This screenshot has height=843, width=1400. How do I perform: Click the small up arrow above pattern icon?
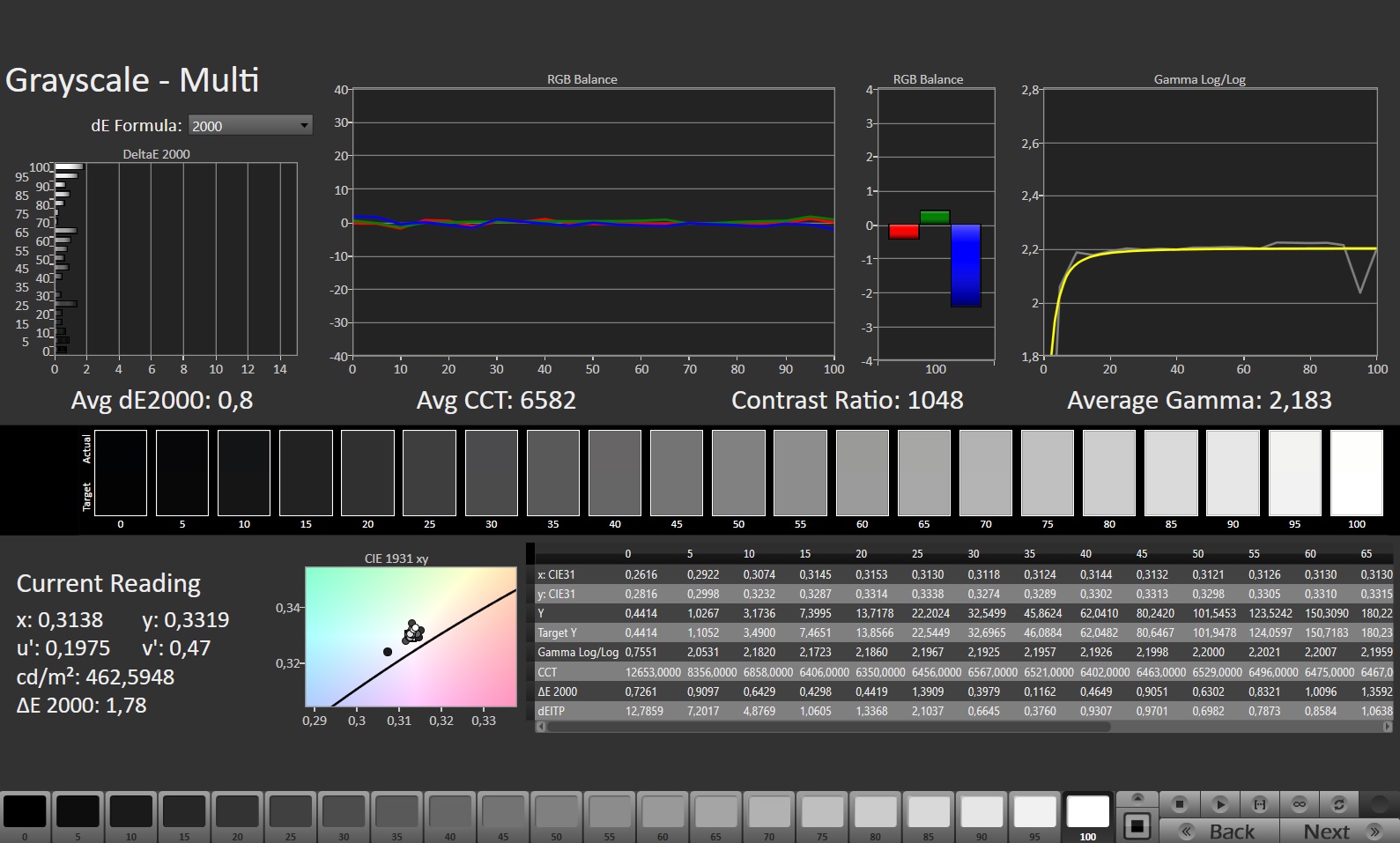coord(1137,799)
